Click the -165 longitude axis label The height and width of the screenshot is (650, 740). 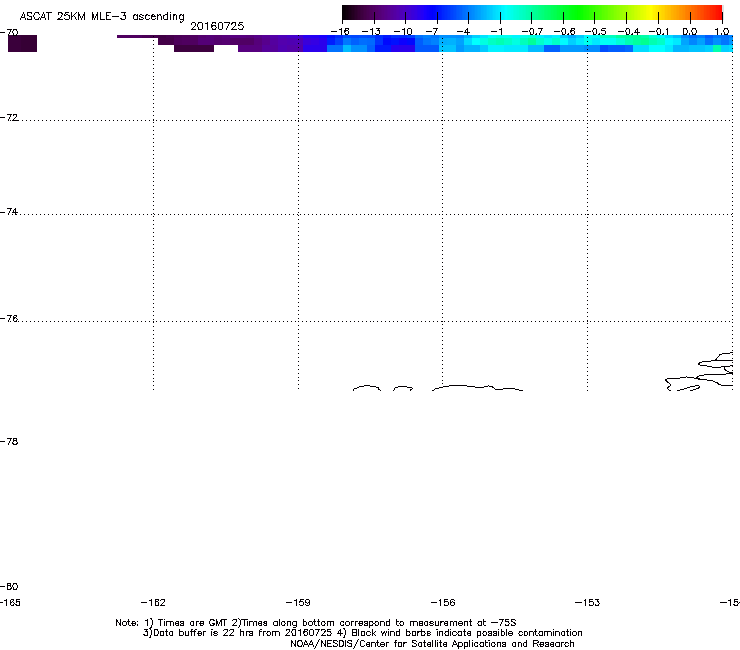click(10, 602)
